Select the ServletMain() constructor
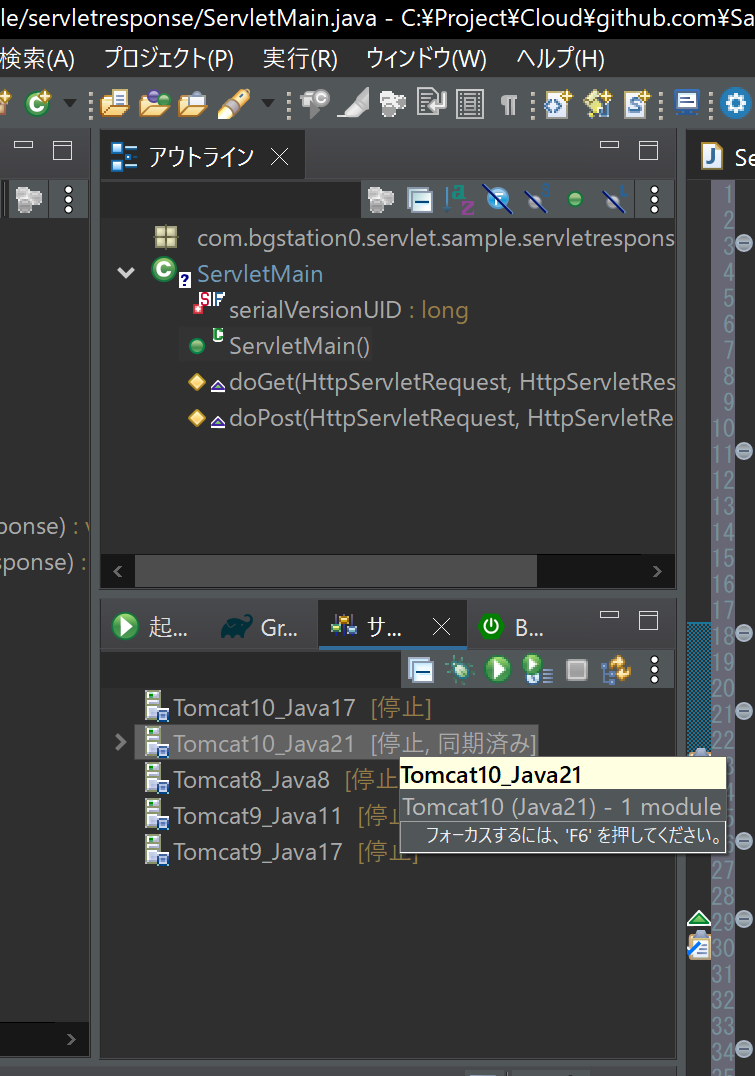The height and width of the screenshot is (1076, 755). click(299, 346)
